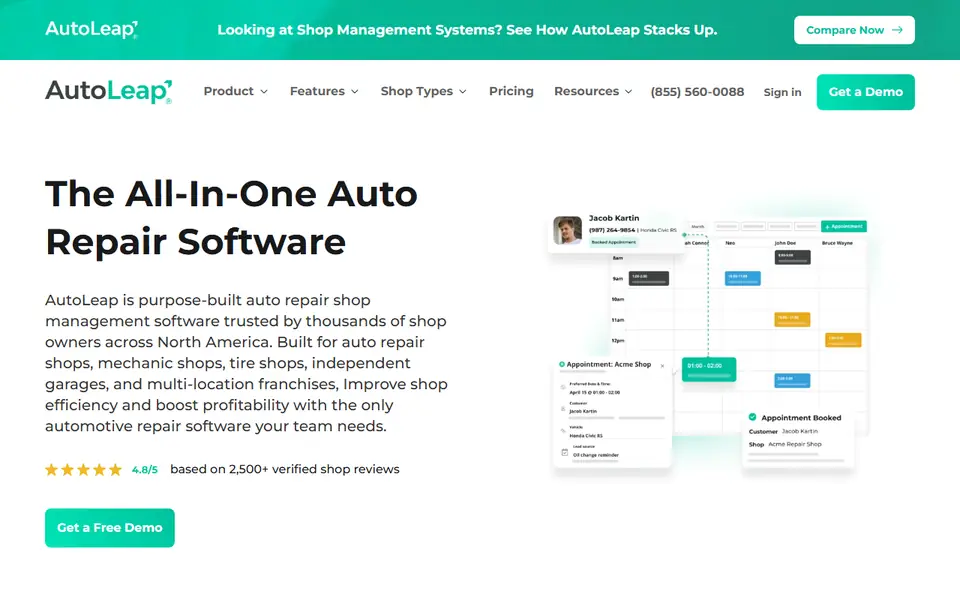Open the Resources menu

[x=593, y=91]
